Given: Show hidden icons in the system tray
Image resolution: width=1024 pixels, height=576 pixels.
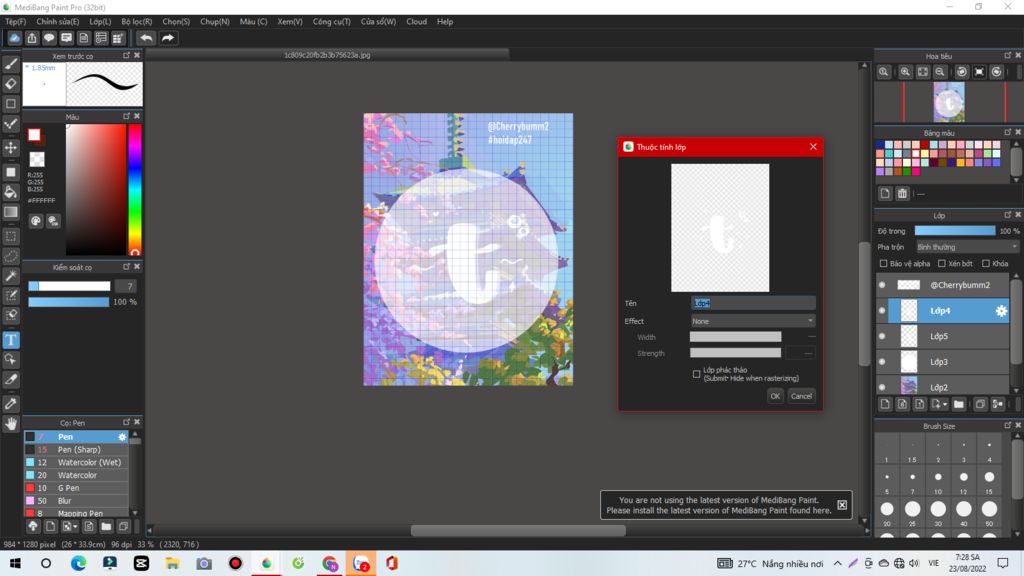Looking at the screenshot, I should click(837, 563).
